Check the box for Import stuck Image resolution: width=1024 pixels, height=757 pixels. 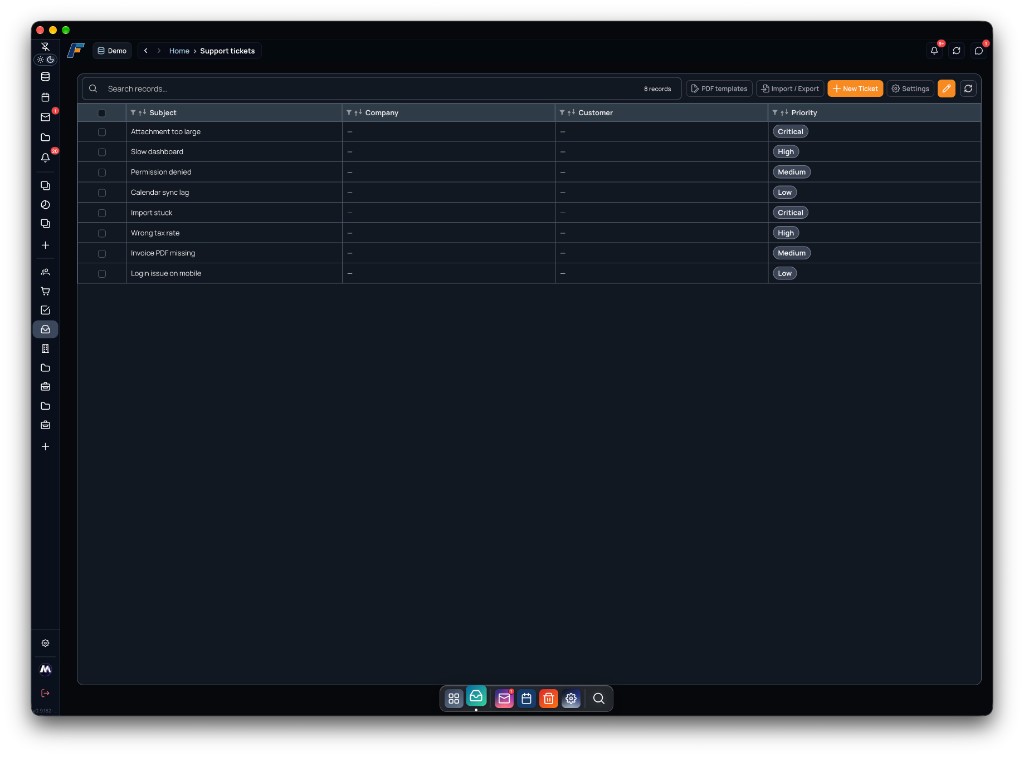coord(102,213)
